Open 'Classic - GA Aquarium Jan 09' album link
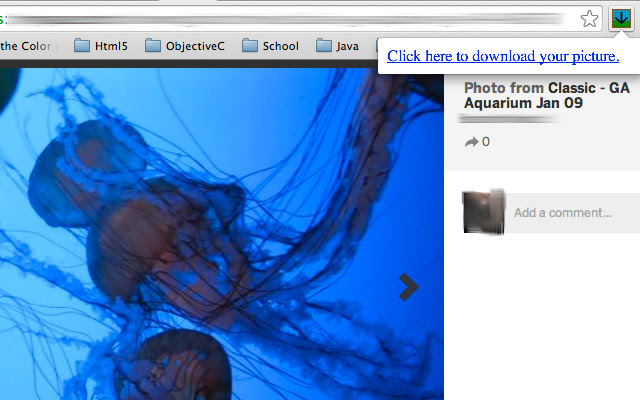 [x=547, y=96]
